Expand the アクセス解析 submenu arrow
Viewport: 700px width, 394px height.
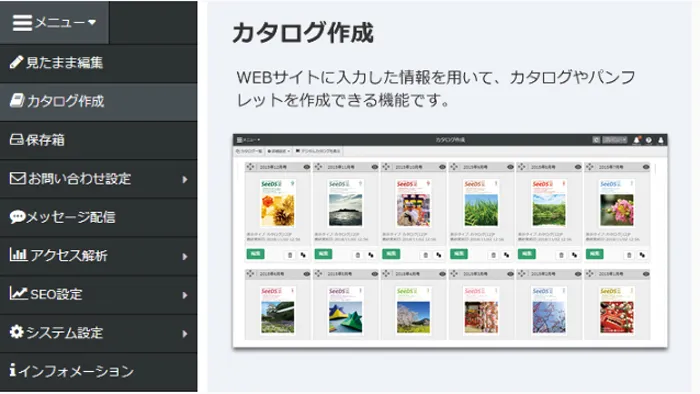(x=185, y=257)
